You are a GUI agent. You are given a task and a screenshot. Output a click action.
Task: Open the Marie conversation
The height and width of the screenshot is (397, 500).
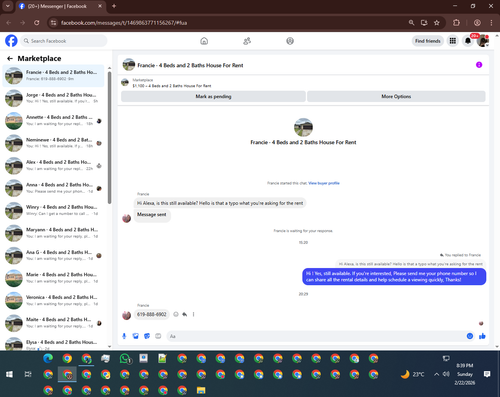[53, 278]
